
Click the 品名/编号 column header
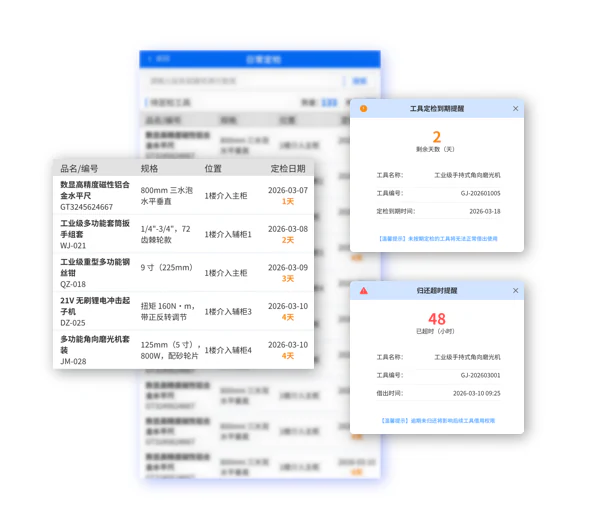coord(79,168)
